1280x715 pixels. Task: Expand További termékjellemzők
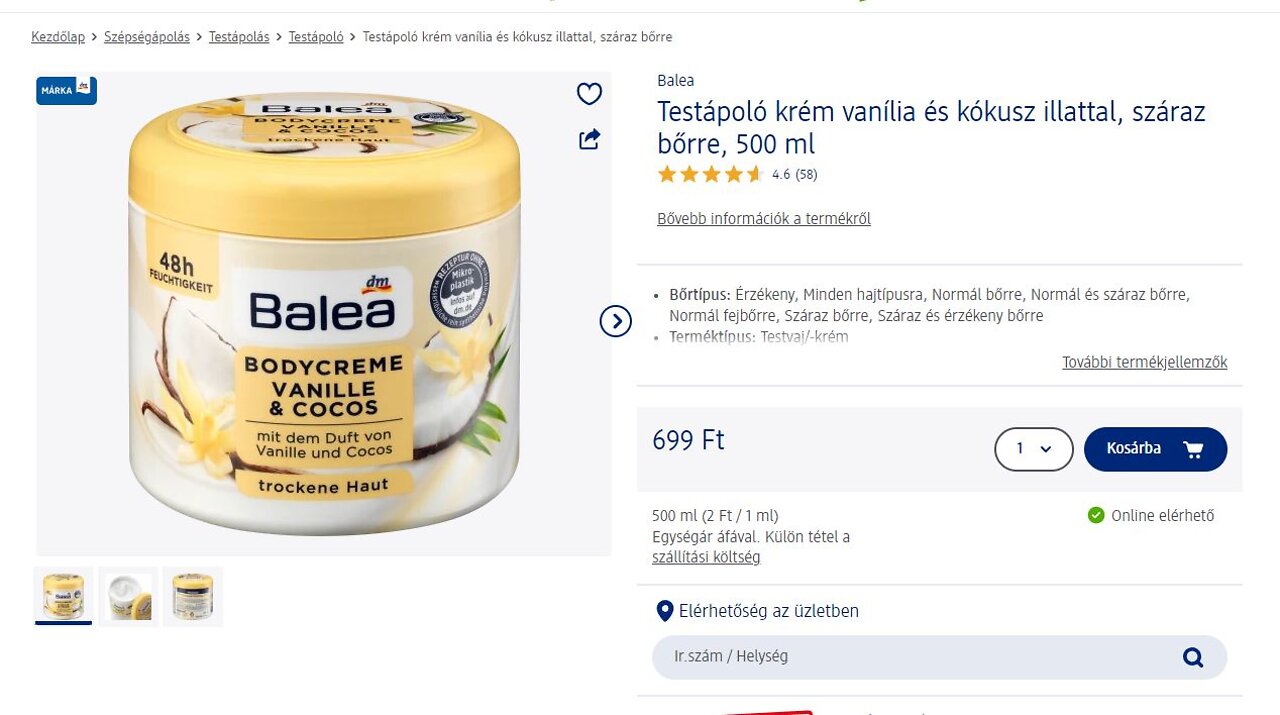1144,362
